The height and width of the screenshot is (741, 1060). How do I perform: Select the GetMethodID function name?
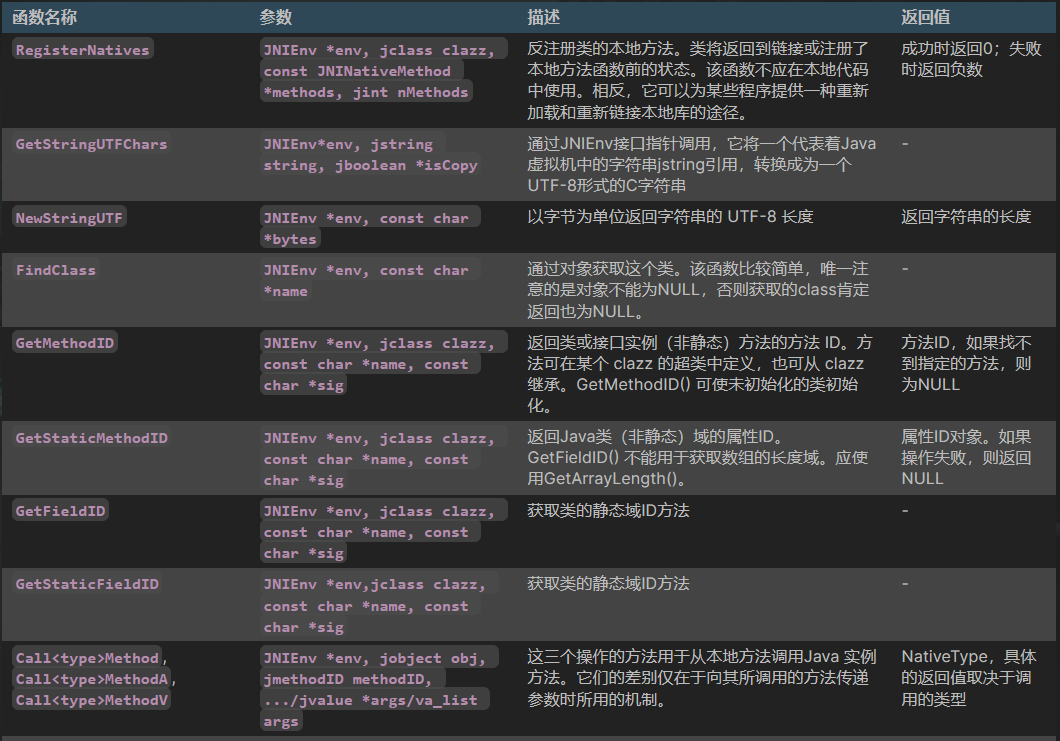pos(65,343)
